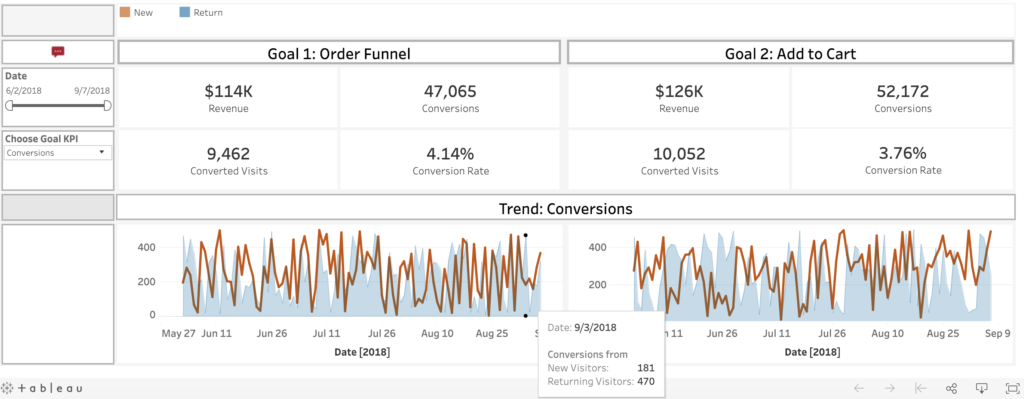Click the Download icon

click(981, 388)
